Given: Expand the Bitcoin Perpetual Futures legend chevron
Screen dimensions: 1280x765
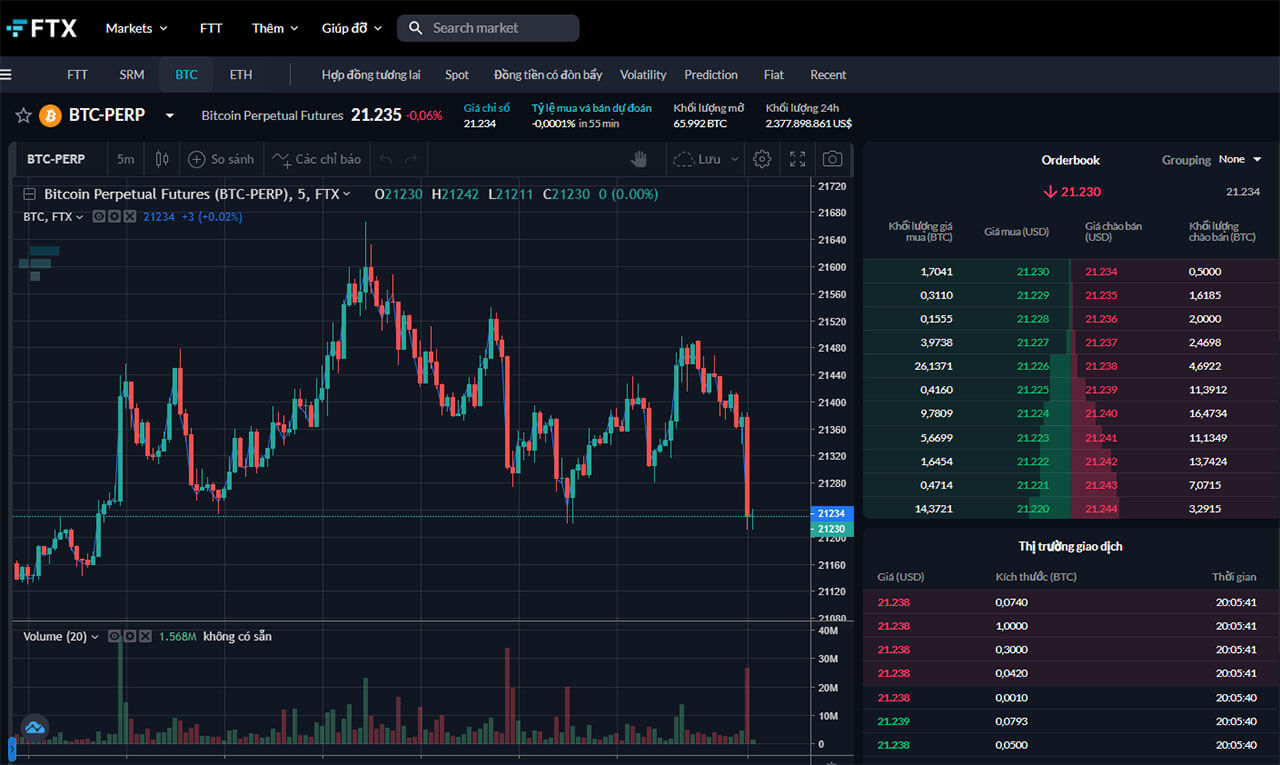Looking at the screenshot, I should coord(346,194).
